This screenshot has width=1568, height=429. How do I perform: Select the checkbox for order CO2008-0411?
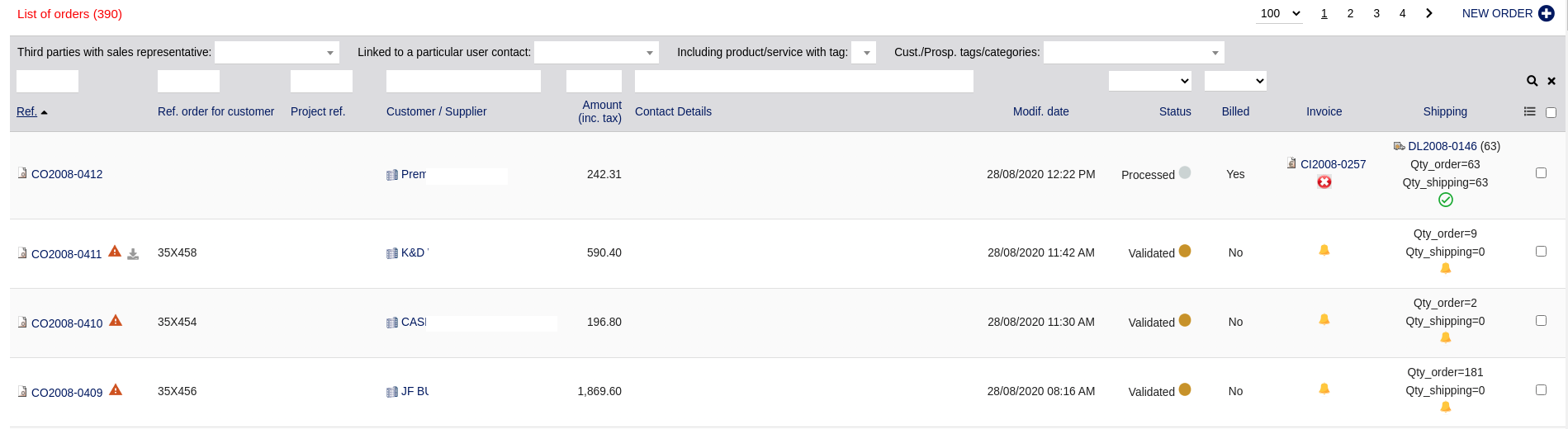1541,252
